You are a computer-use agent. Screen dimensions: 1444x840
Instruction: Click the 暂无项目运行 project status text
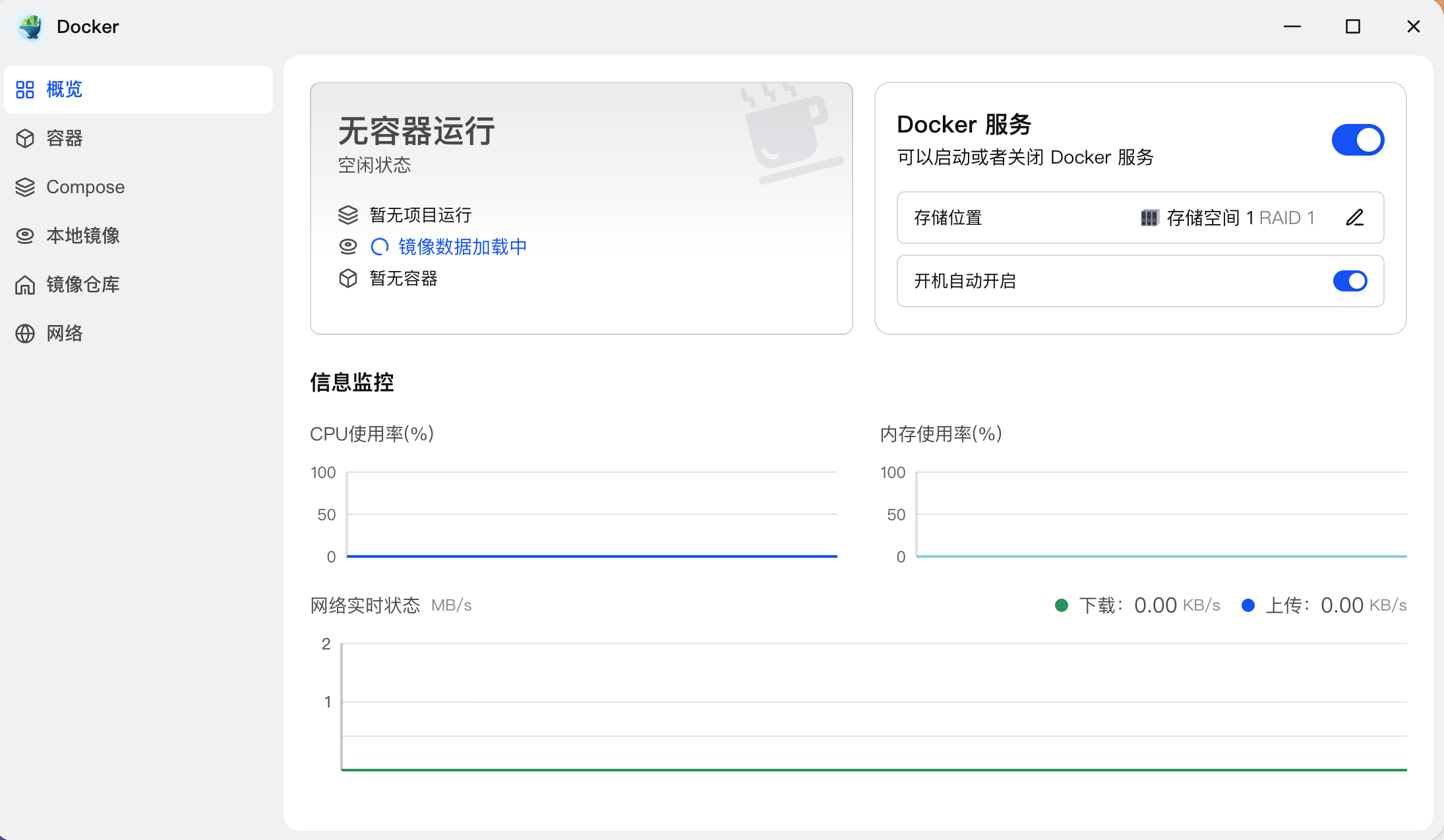(x=420, y=215)
